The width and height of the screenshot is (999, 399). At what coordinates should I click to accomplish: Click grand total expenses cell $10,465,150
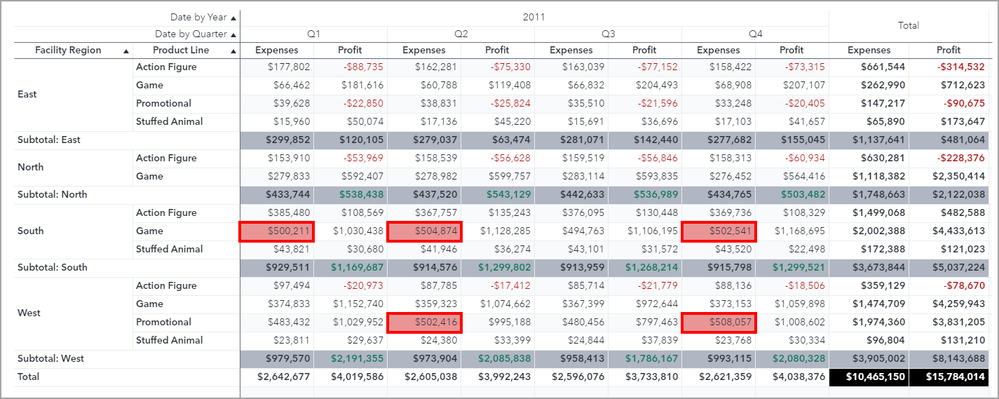[x=869, y=377]
